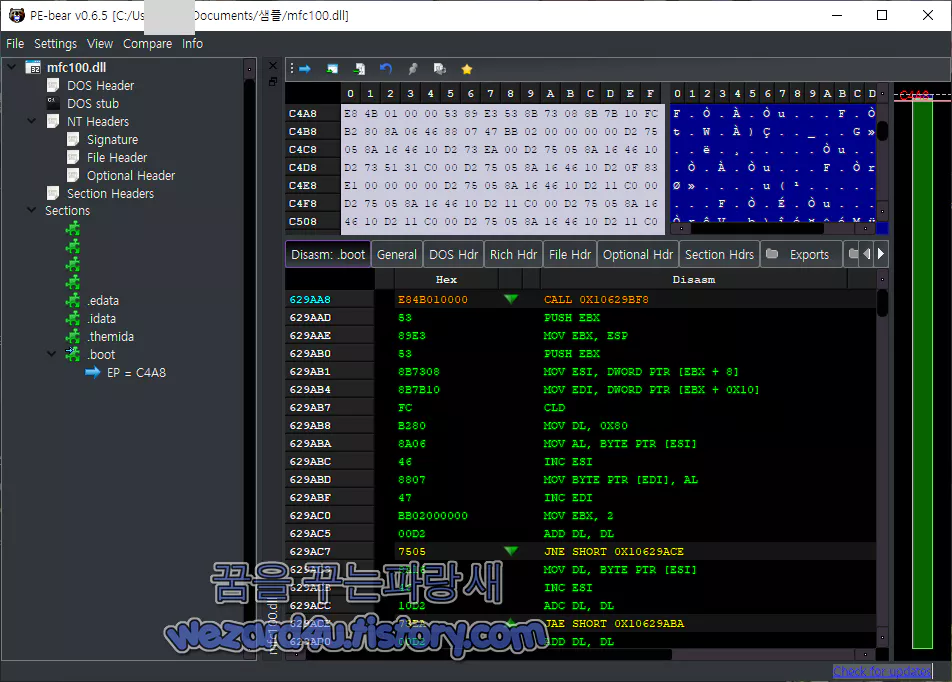Click the EP = C4A8 entry point arrow
Image resolution: width=952 pixels, height=682 pixels.
point(92,372)
